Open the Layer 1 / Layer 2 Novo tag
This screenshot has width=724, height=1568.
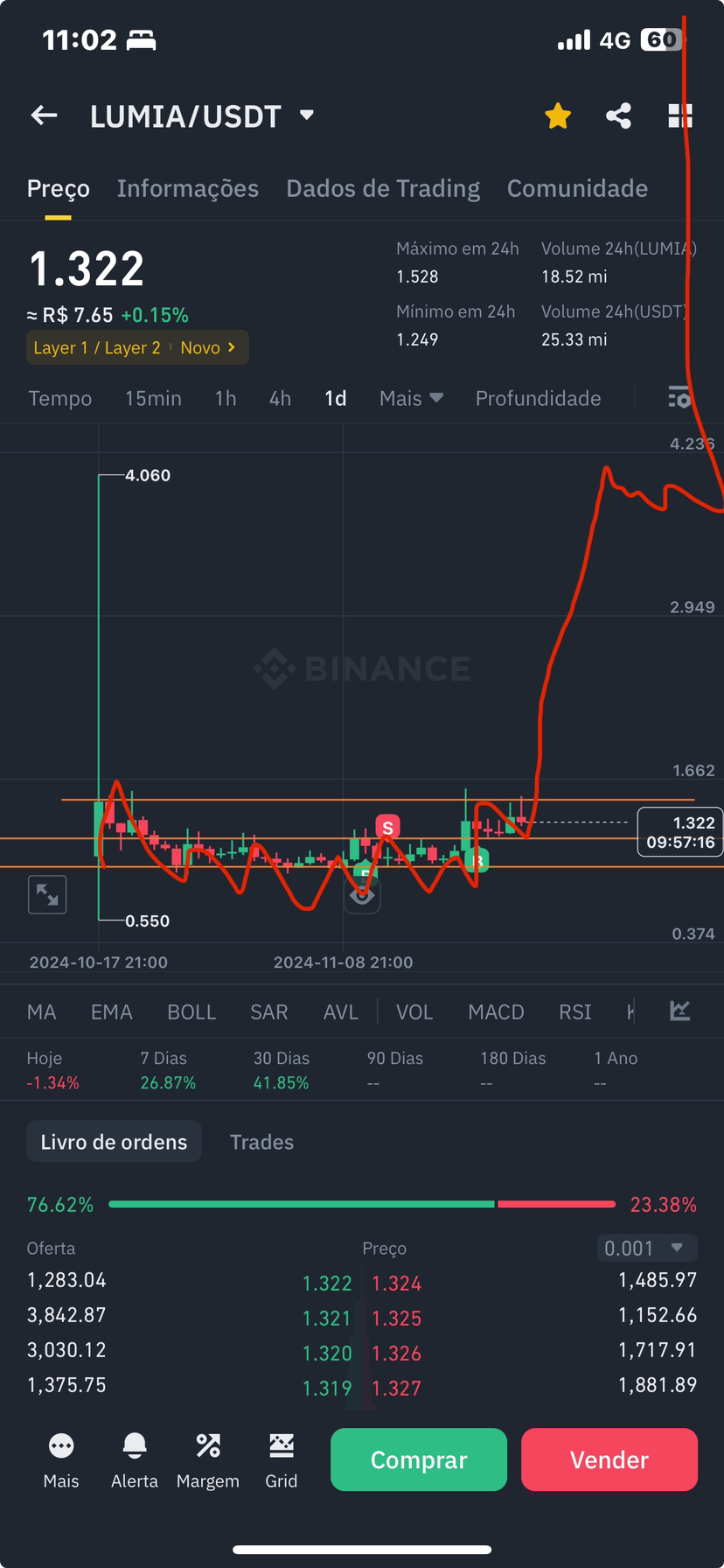pos(137,347)
